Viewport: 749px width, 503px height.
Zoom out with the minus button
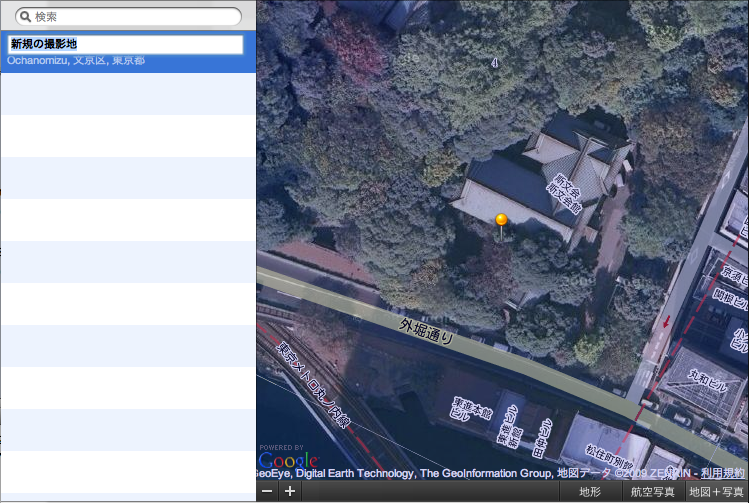(x=267, y=491)
